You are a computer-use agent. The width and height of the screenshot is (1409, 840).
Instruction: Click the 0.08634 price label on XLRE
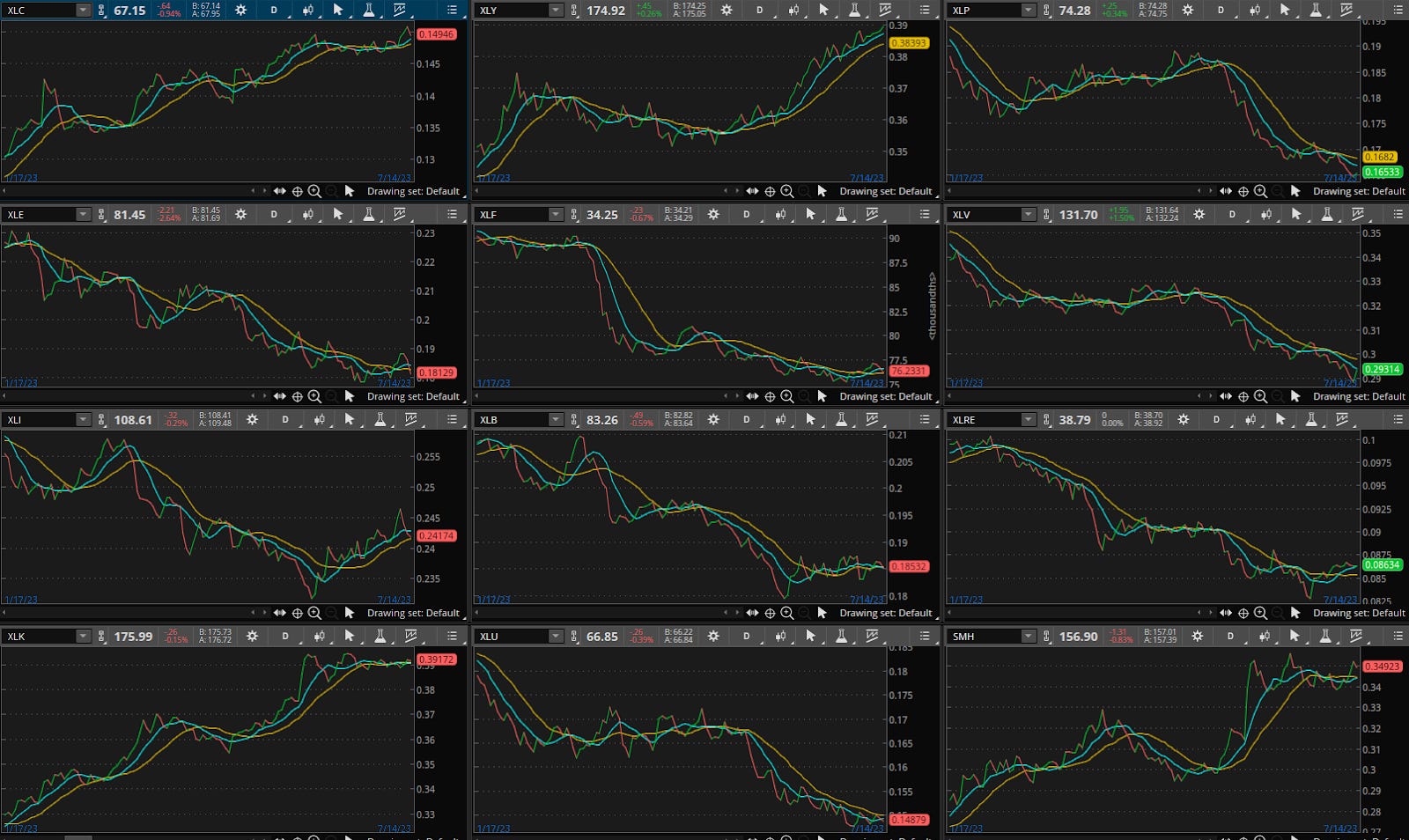[1382, 565]
